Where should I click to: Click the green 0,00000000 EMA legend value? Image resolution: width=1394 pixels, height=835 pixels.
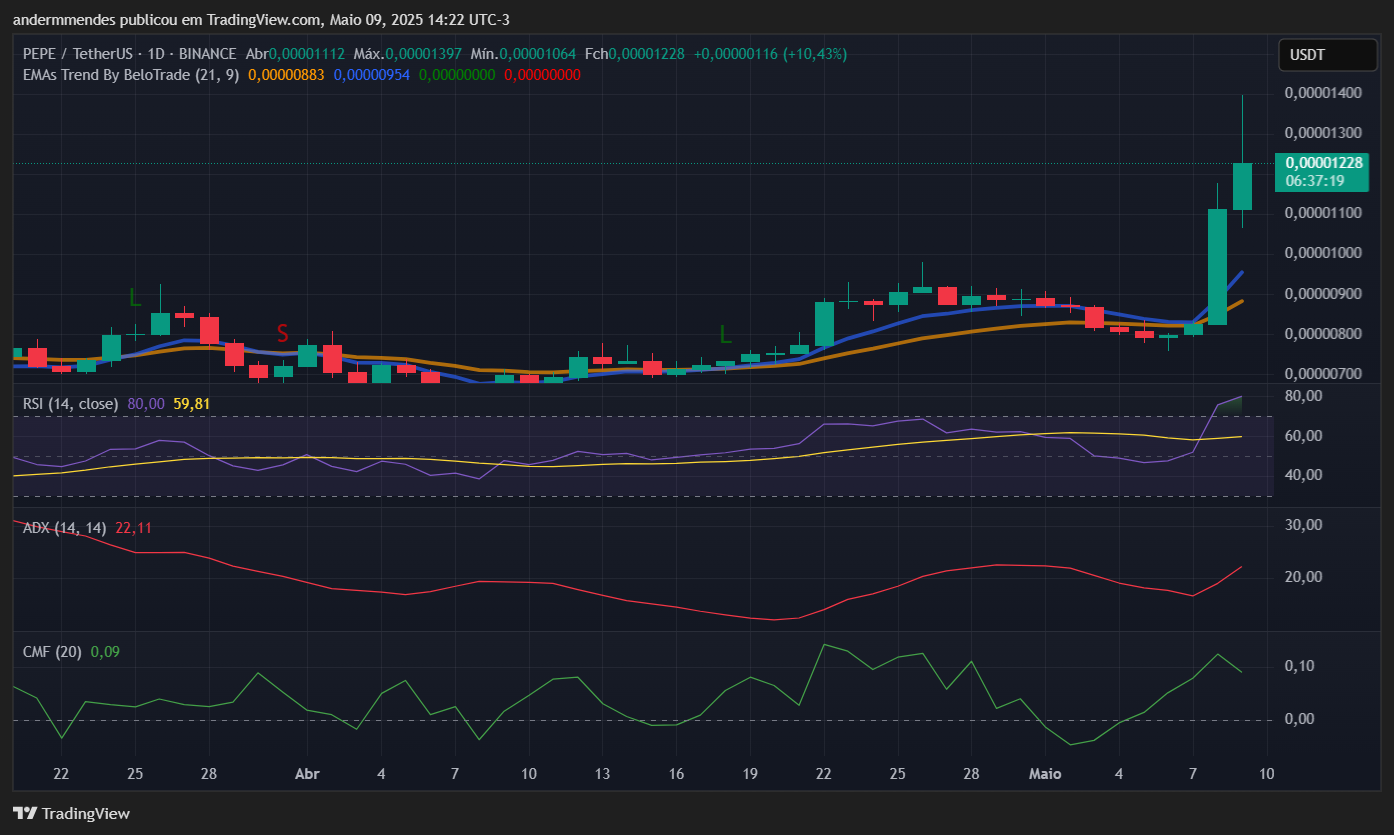(457, 75)
